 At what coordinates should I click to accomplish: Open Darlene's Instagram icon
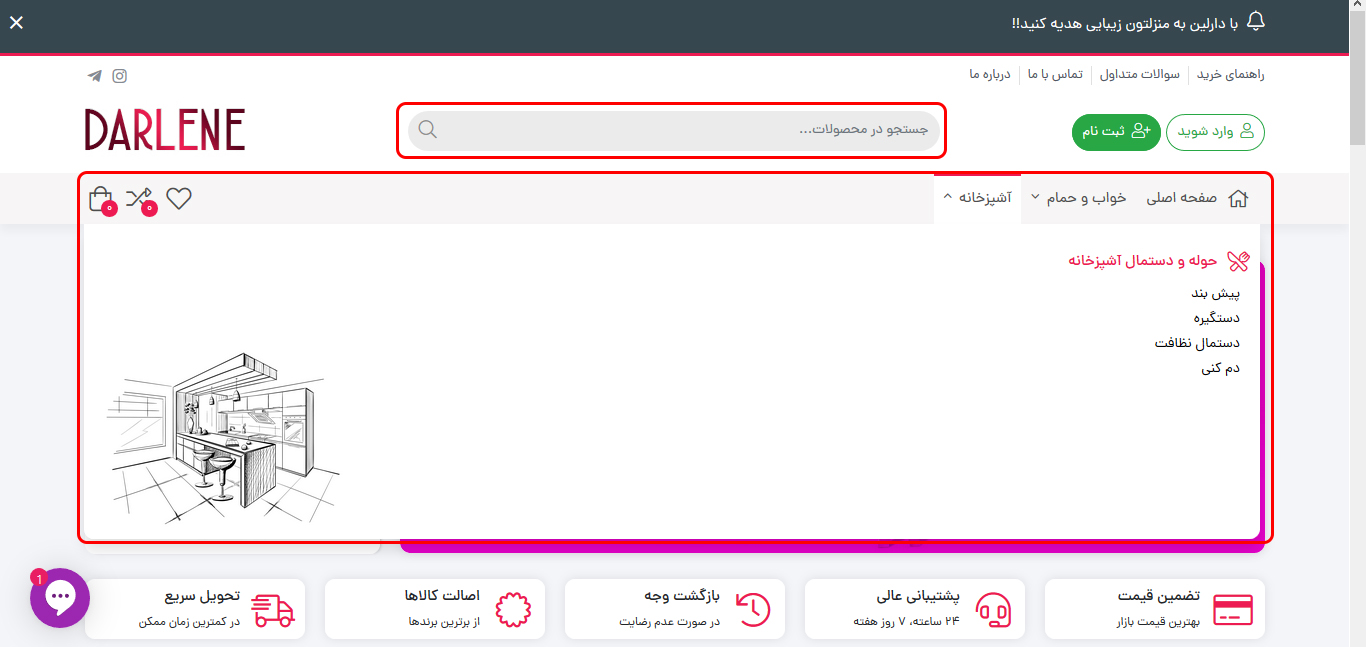point(119,75)
